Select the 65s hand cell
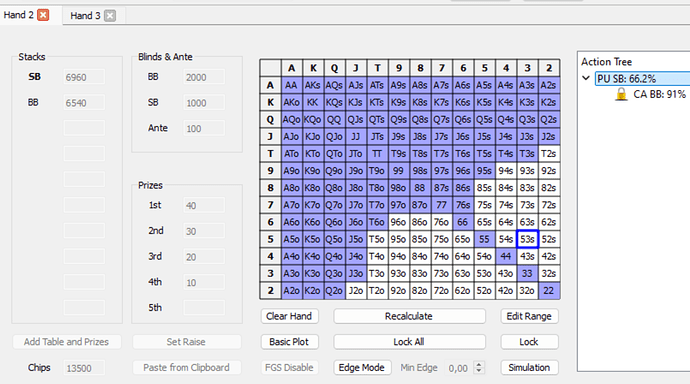This screenshot has width=690, height=384. click(x=484, y=222)
